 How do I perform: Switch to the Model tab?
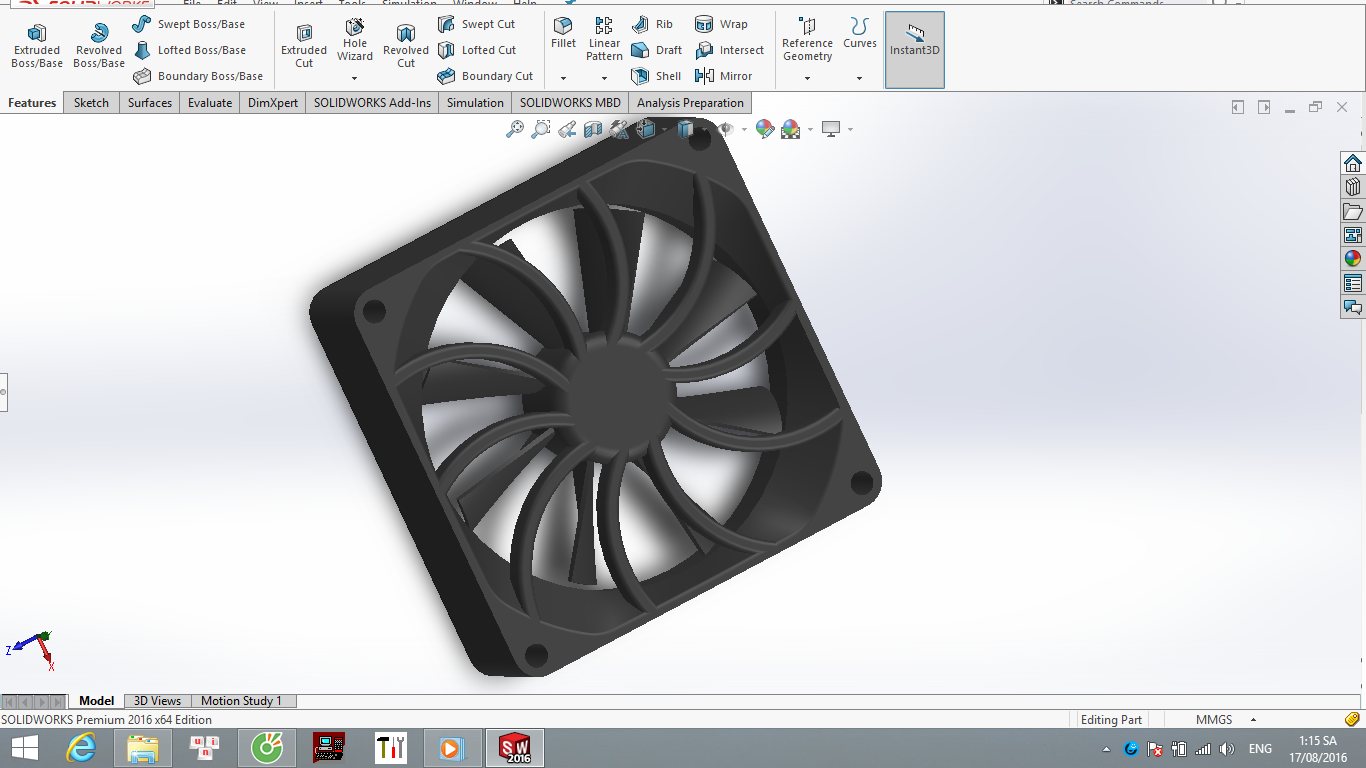[x=97, y=701]
